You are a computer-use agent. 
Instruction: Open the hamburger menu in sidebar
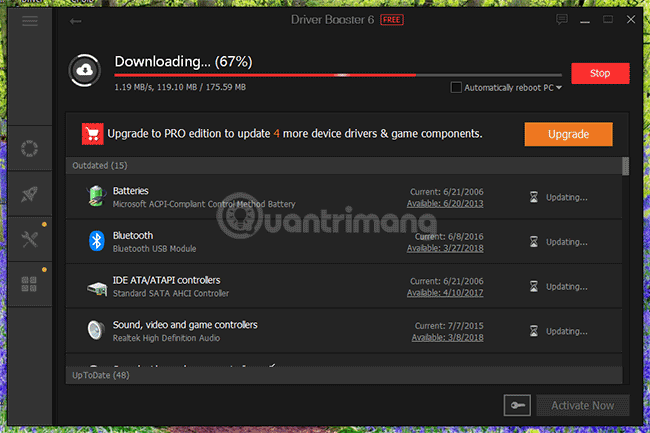30,21
